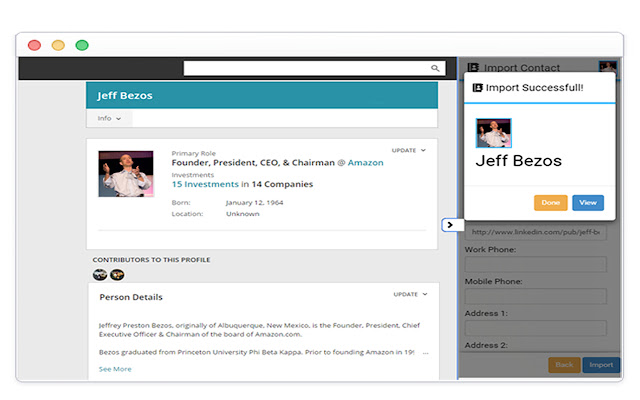Click the Back button
Screen dimensions: 640x400
coord(564,365)
